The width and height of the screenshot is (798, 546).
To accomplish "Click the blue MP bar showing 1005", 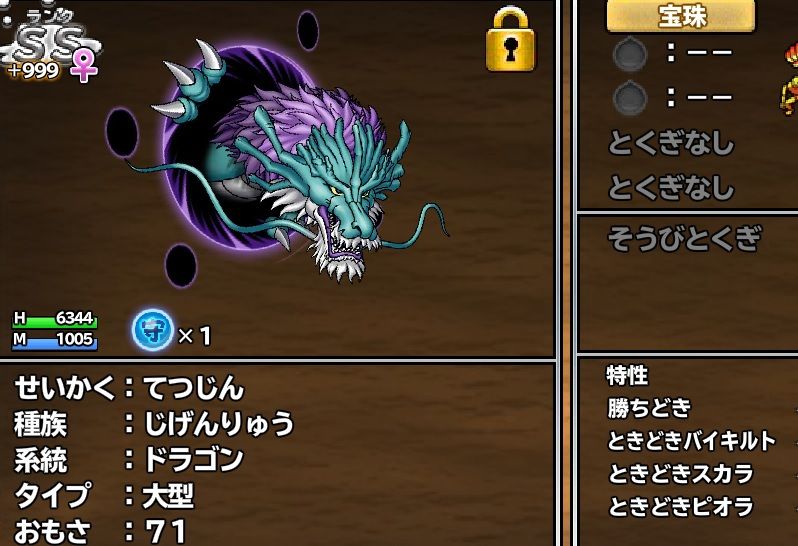I will tap(54, 340).
